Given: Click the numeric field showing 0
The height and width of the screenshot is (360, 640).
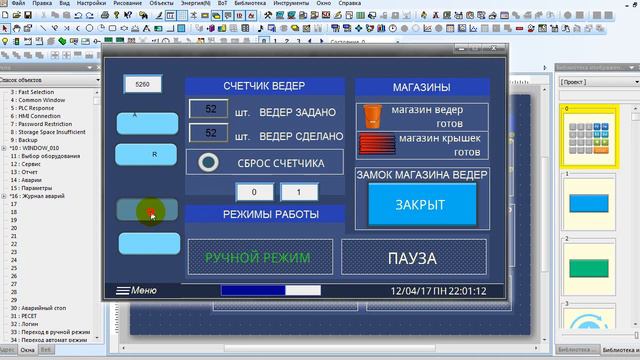Looking at the screenshot, I should (x=254, y=192).
